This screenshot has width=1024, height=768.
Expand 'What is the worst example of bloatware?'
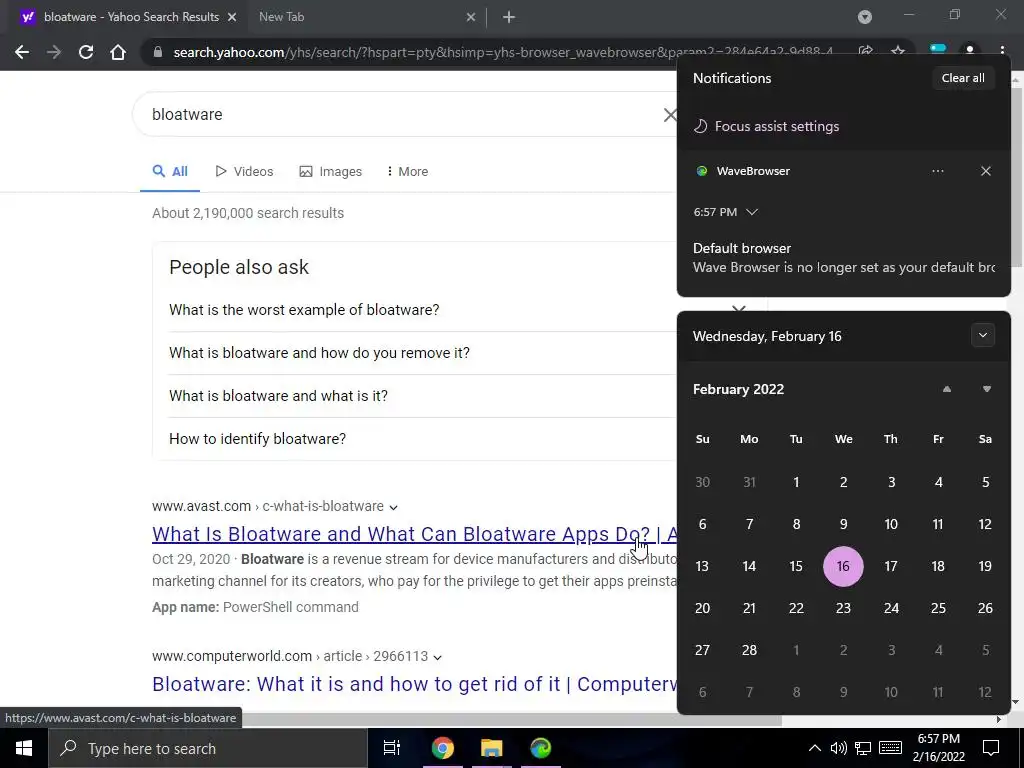tap(422, 310)
